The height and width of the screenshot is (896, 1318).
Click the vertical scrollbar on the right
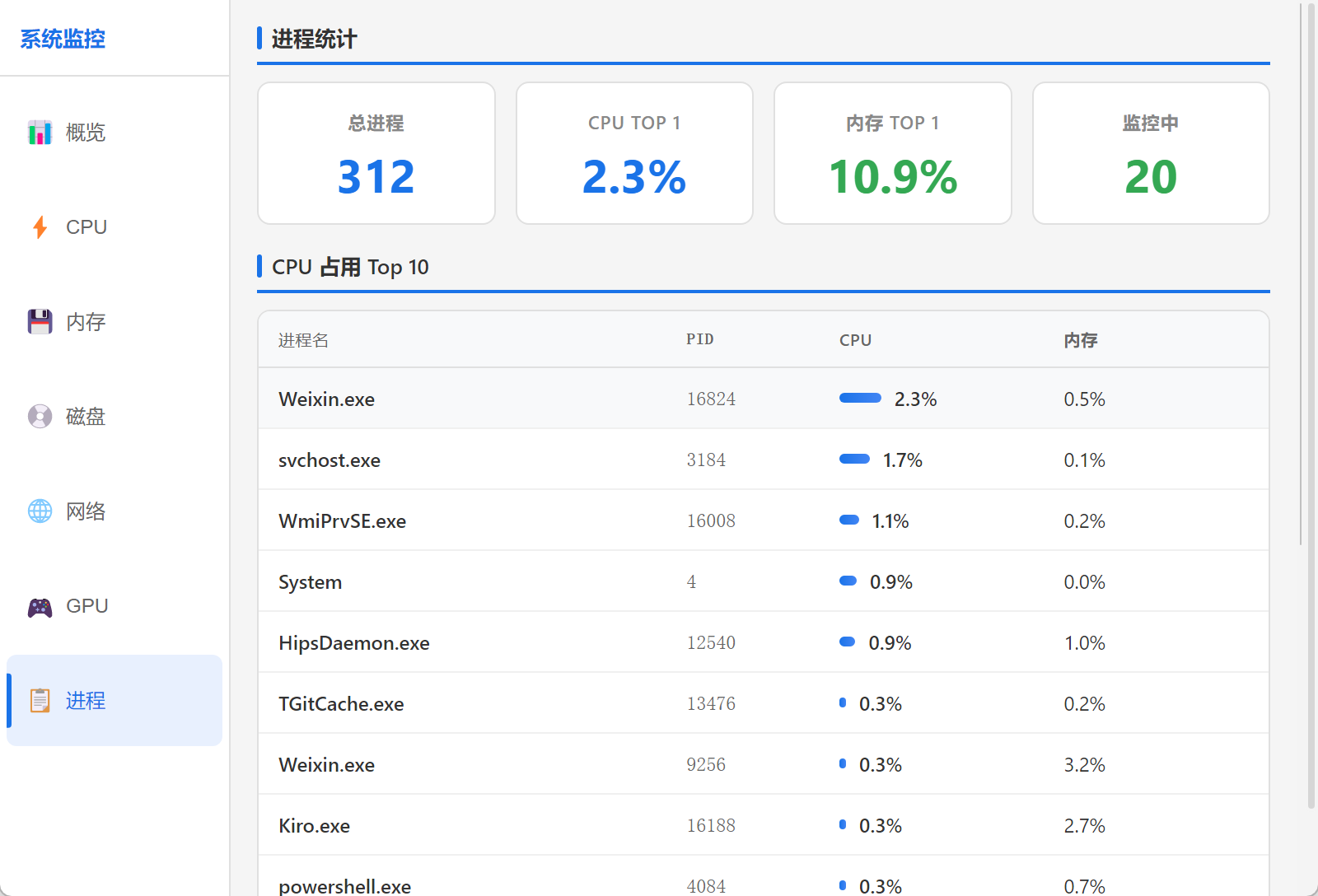tap(1311, 412)
